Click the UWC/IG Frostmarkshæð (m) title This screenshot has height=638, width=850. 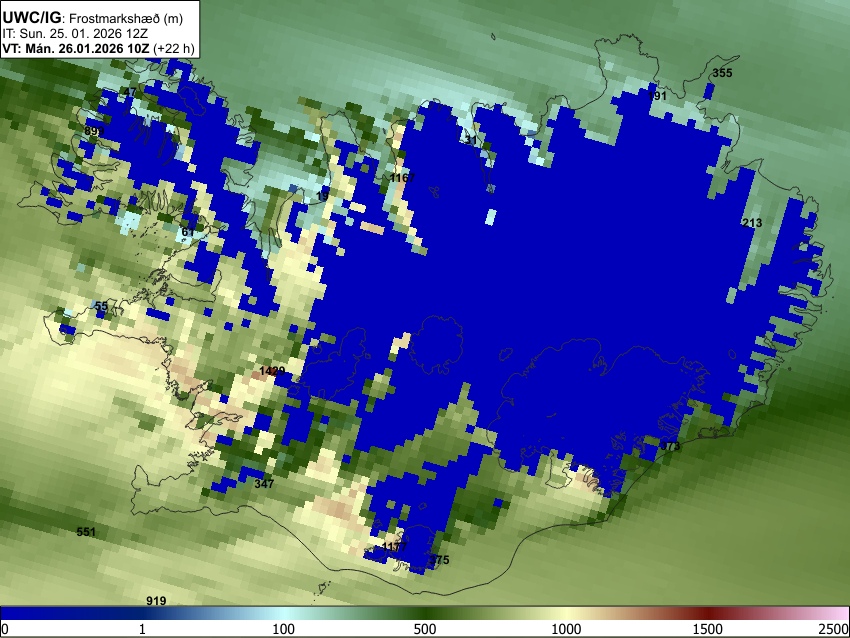93,18
